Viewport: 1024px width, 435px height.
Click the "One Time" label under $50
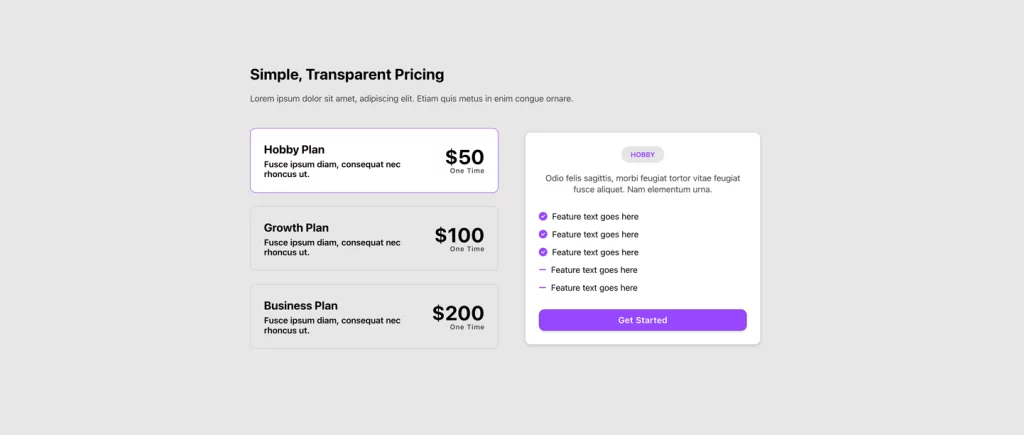[x=467, y=171]
